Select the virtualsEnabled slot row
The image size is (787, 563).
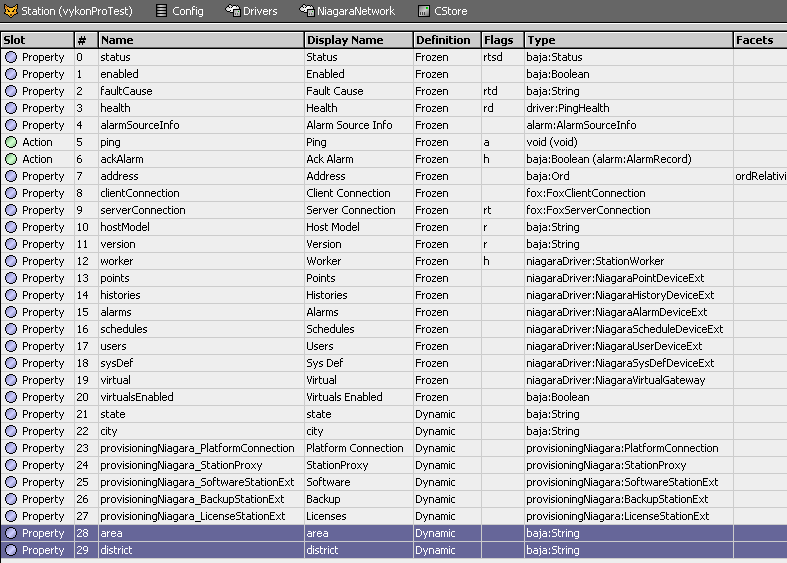pyautogui.click(x=136, y=397)
